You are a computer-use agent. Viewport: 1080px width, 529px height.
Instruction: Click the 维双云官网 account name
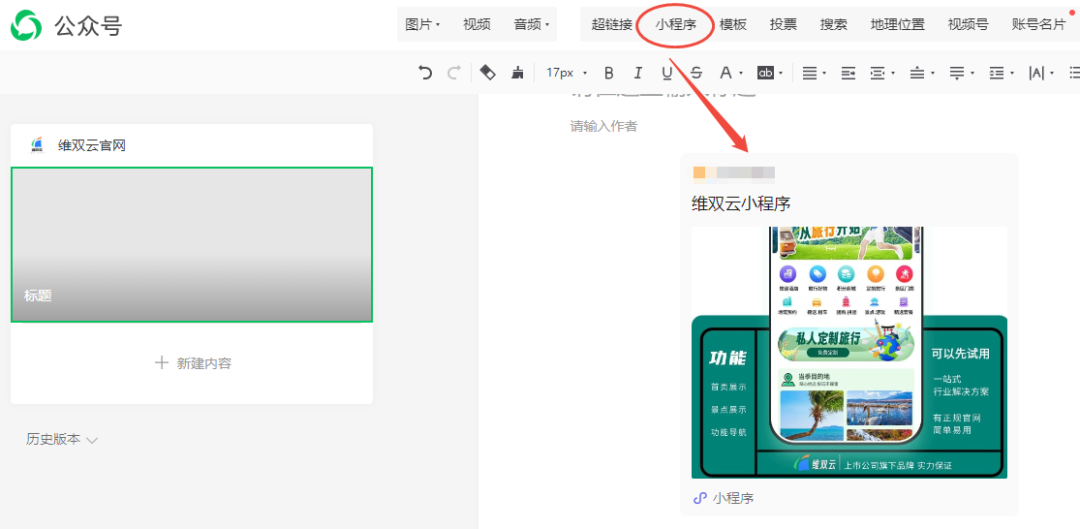(92, 145)
